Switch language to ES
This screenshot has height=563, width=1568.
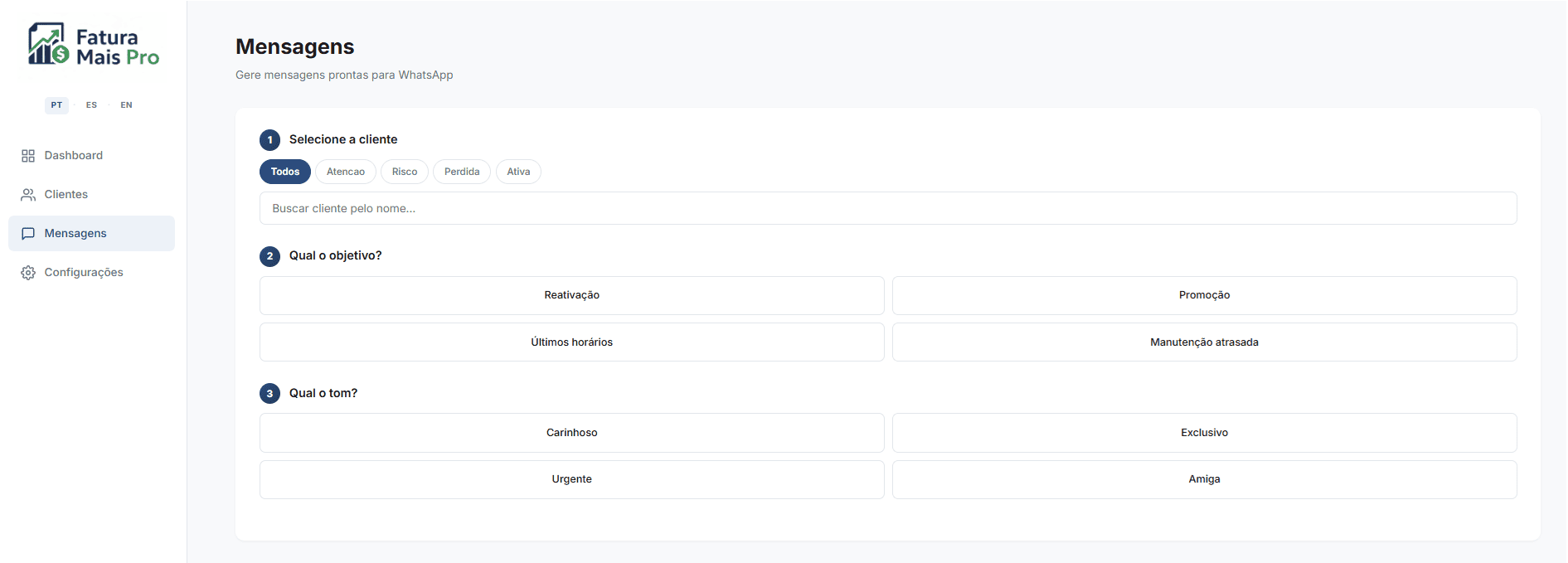[91, 105]
